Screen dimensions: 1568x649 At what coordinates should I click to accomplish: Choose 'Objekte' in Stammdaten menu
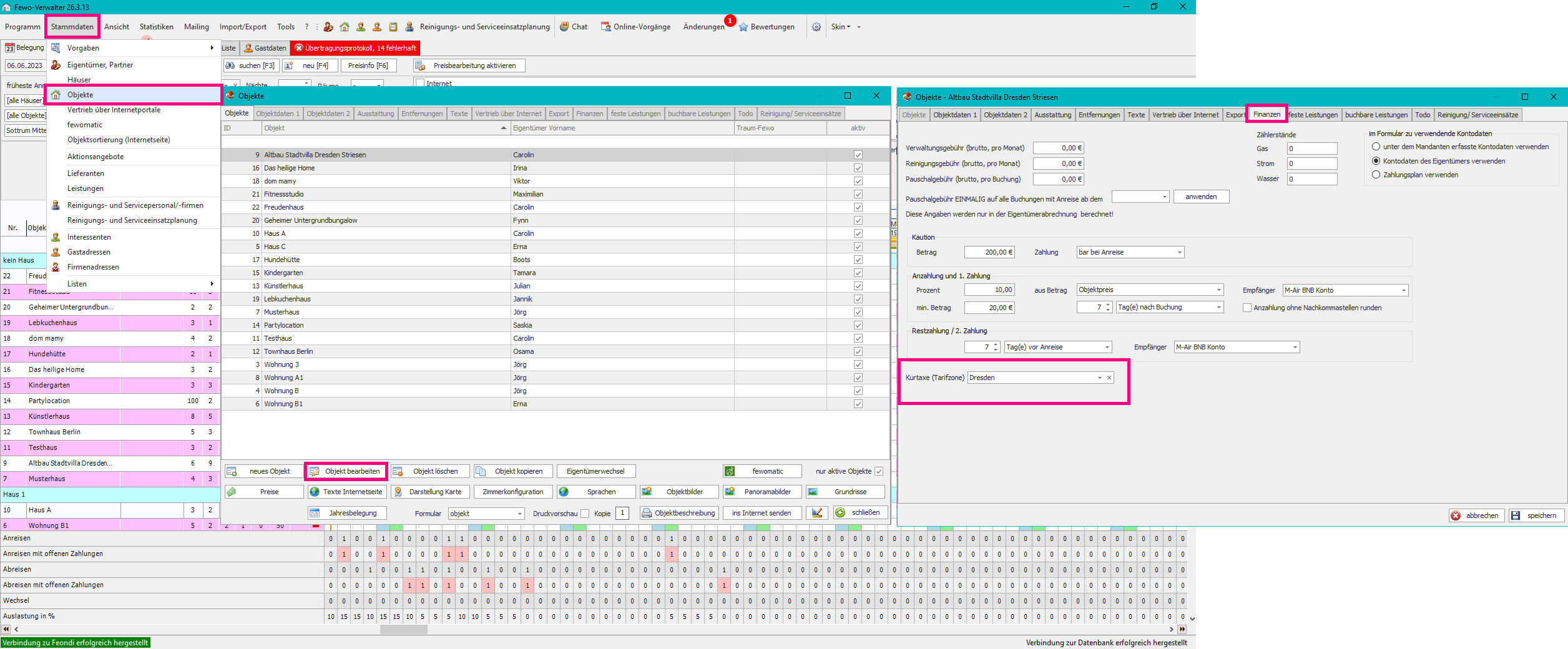pyautogui.click(x=135, y=95)
